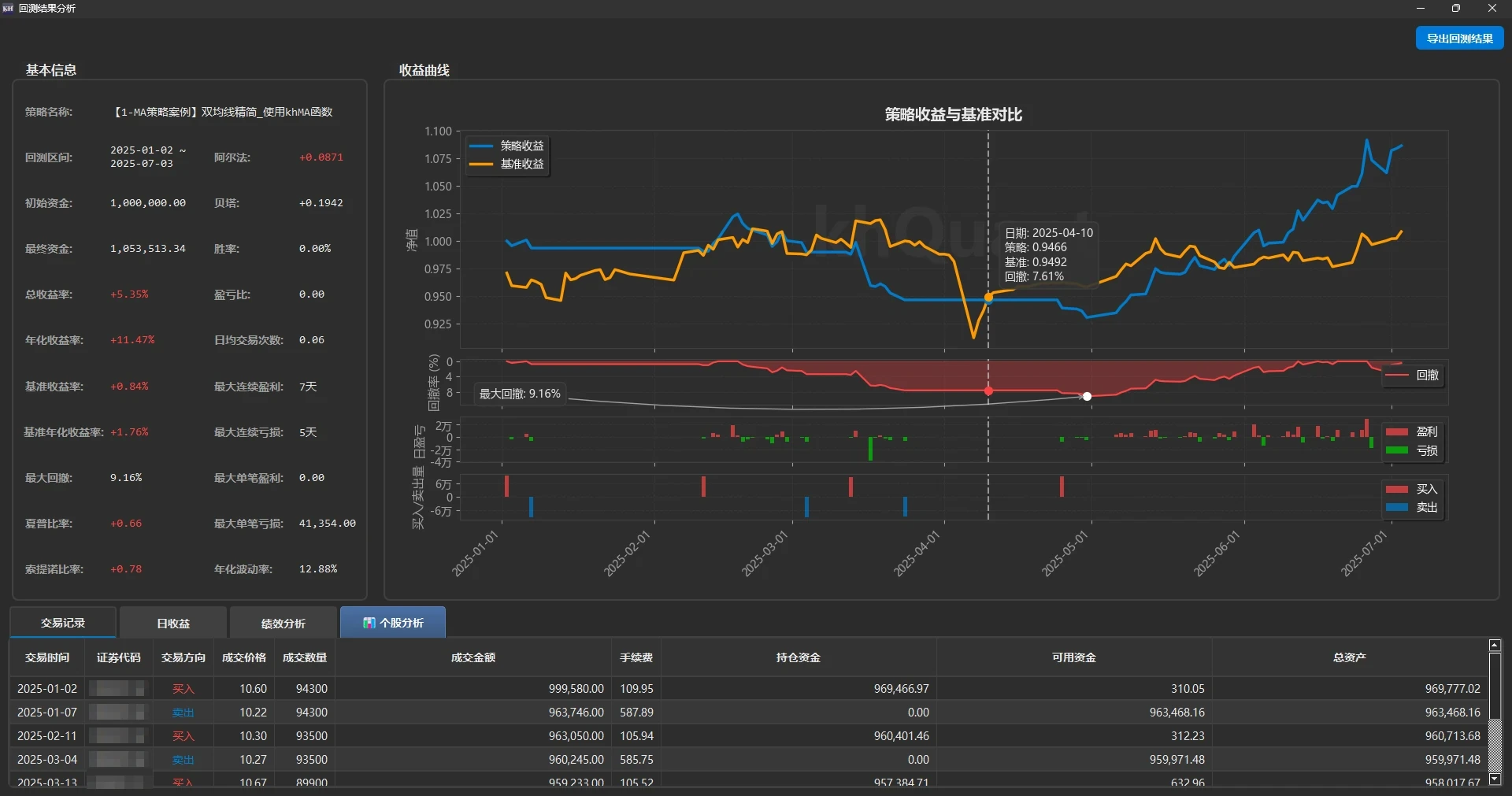The image size is (1512, 796).
Task: Click the 可用资金 column header
Action: pos(1074,657)
